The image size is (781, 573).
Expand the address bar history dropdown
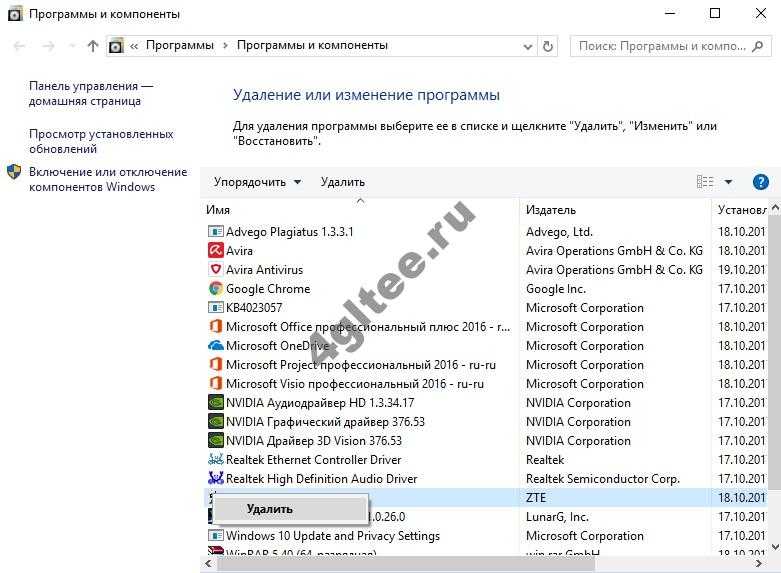[x=527, y=46]
